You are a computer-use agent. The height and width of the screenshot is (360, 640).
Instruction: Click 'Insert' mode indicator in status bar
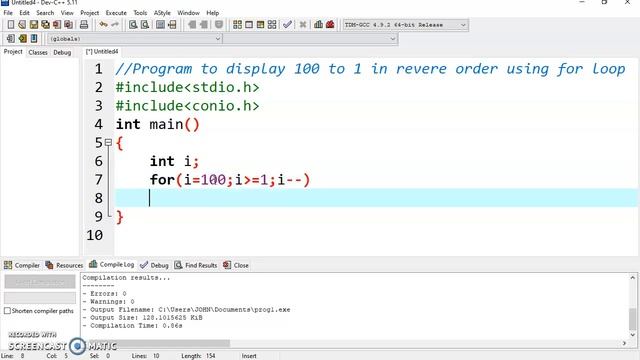click(249, 356)
